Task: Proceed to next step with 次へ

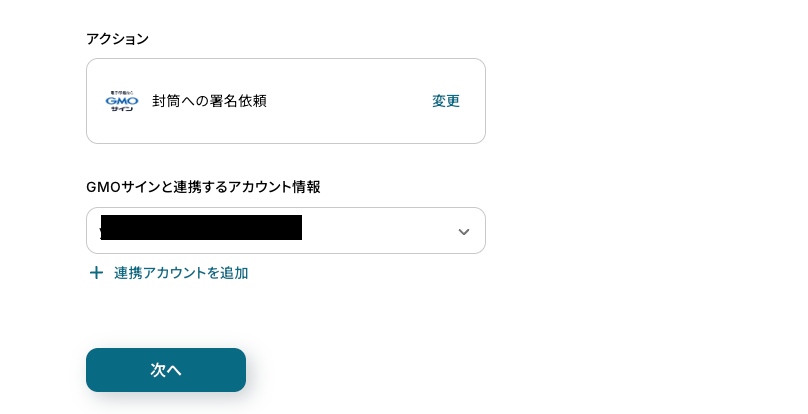Action: pyautogui.click(x=166, y=370)
